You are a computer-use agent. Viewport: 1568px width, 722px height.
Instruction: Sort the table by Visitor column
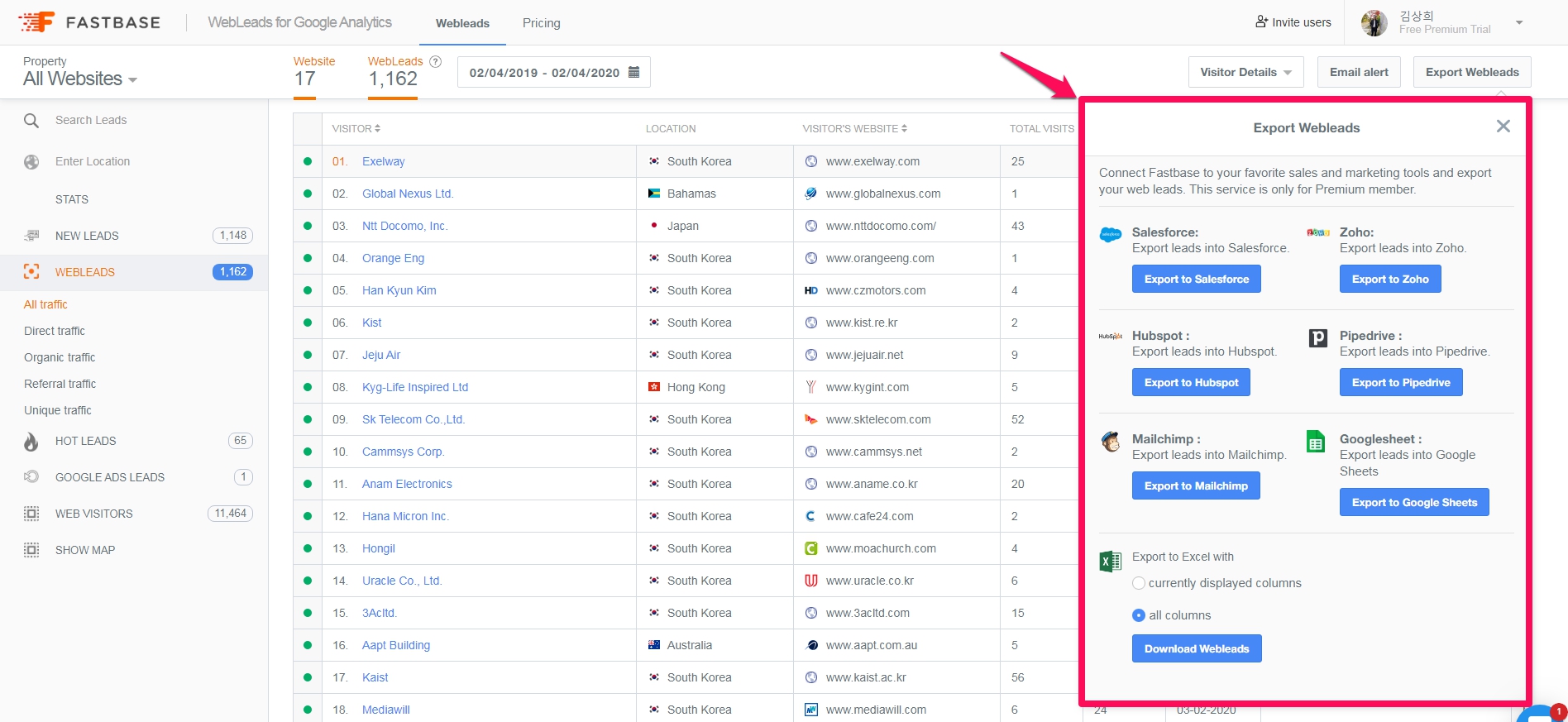(356, 129)
